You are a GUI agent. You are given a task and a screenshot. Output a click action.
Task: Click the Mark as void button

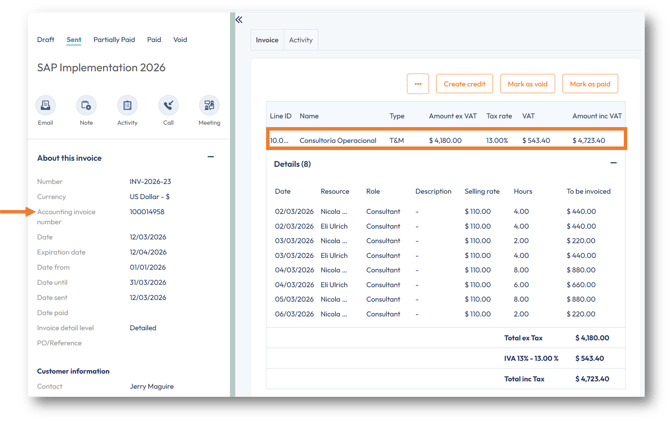coord(527,84)
